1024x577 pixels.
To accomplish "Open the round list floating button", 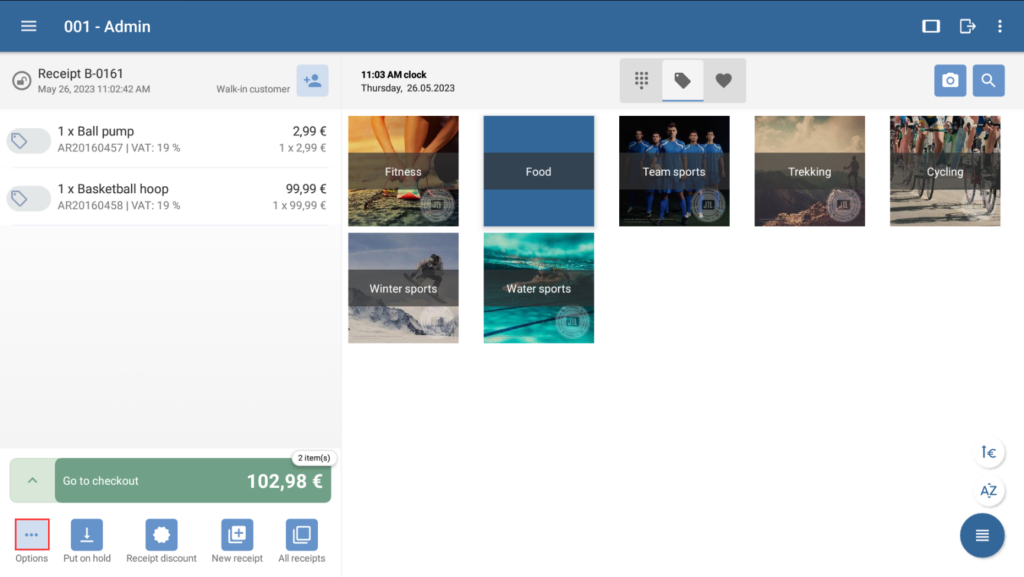I will click(982, 535).
